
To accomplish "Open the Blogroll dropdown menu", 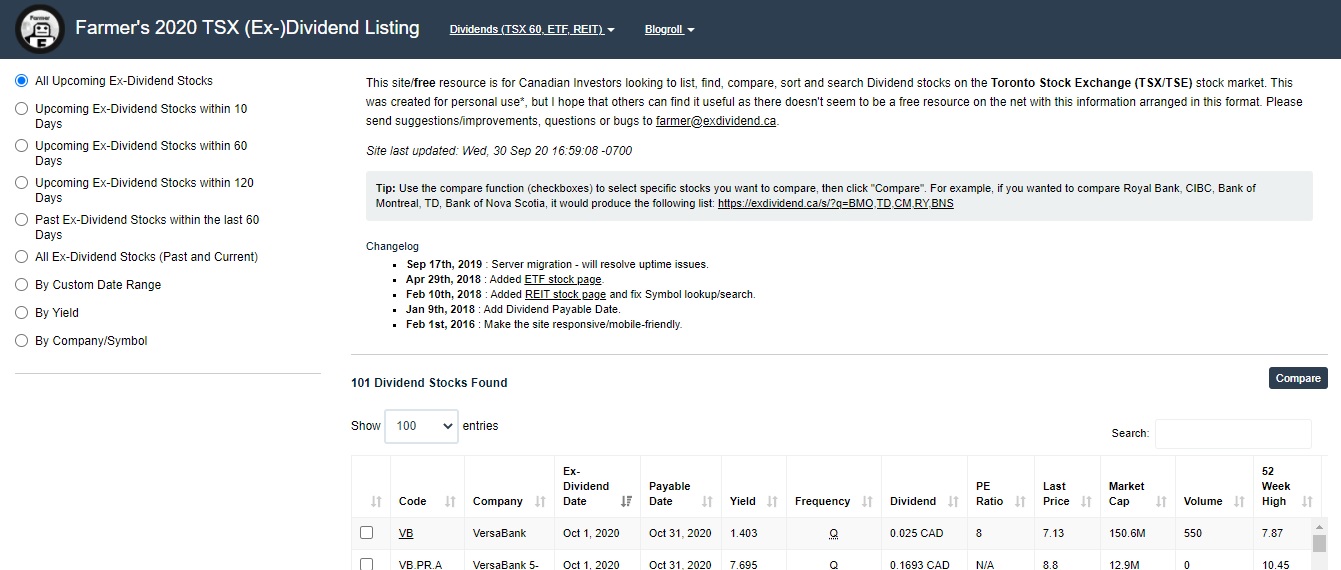I will (x=669, y=30).
